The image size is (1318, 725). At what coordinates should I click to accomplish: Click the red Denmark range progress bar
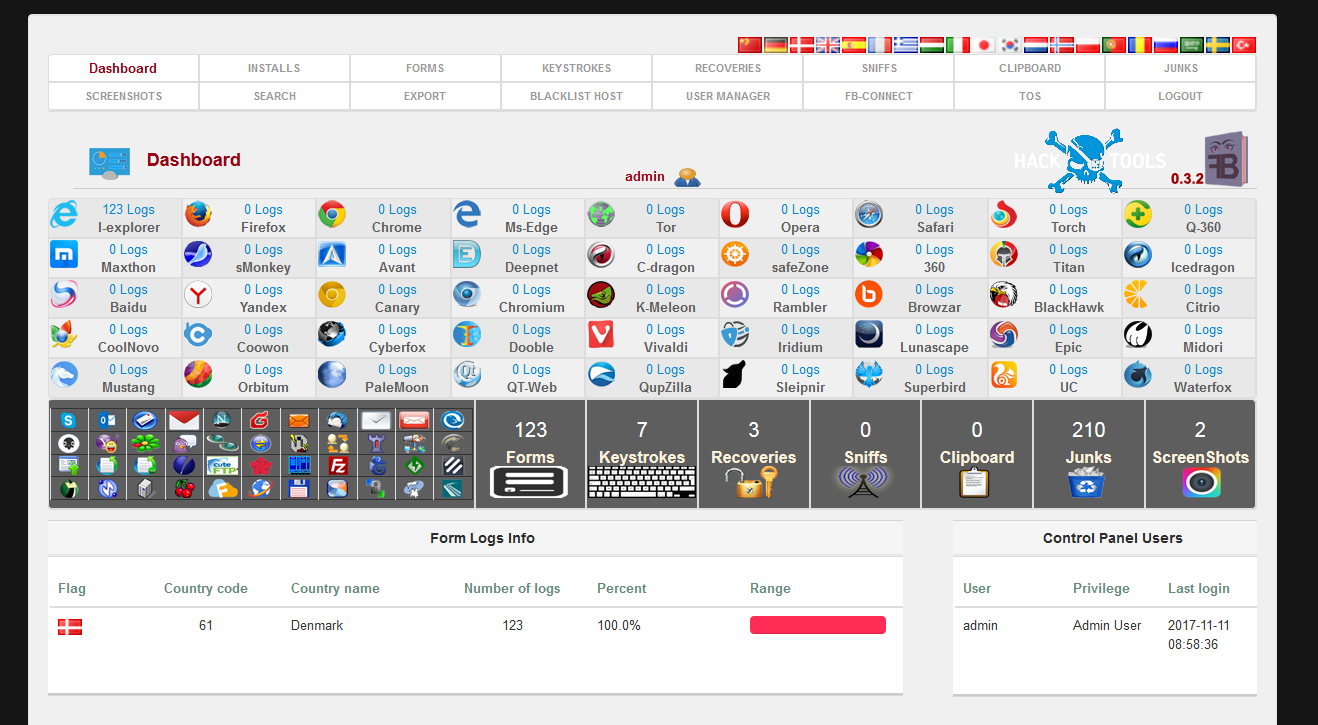tap(818, 625)
